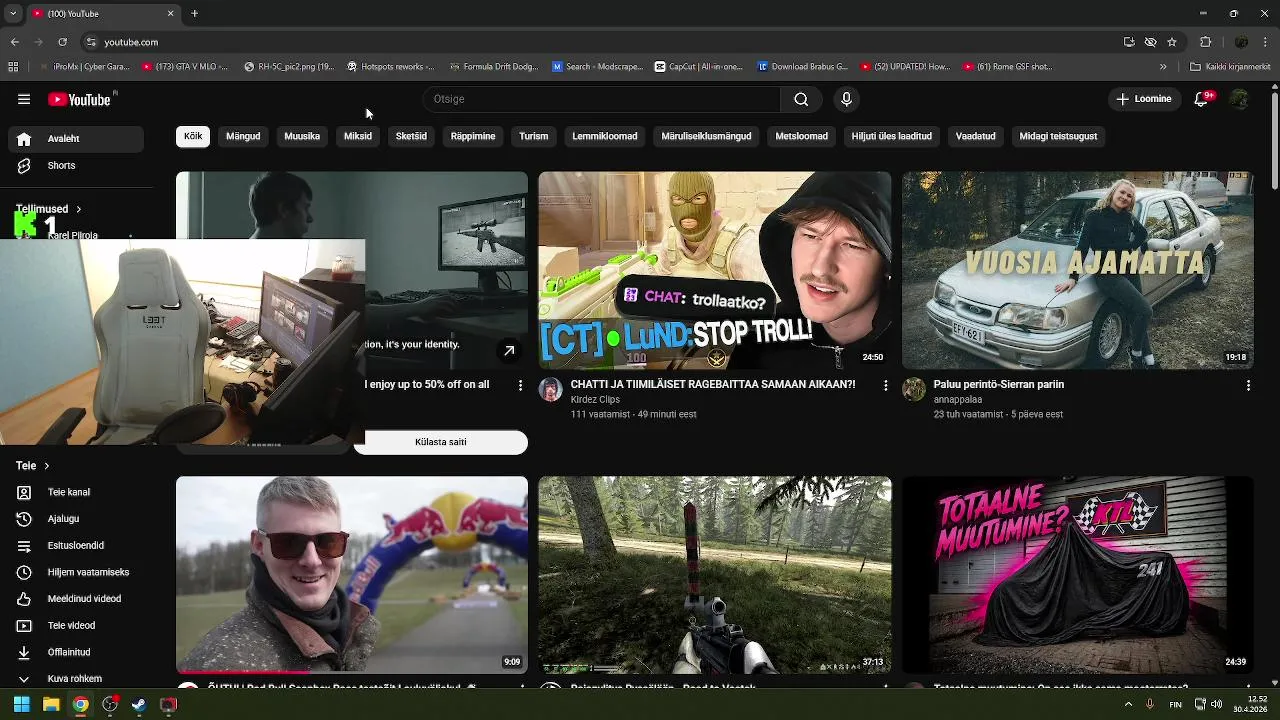Visit the advertiser with Külasta saiti
Image resolution: width=1280 pixels, height=720 pixels.
[x=441, y=442]
